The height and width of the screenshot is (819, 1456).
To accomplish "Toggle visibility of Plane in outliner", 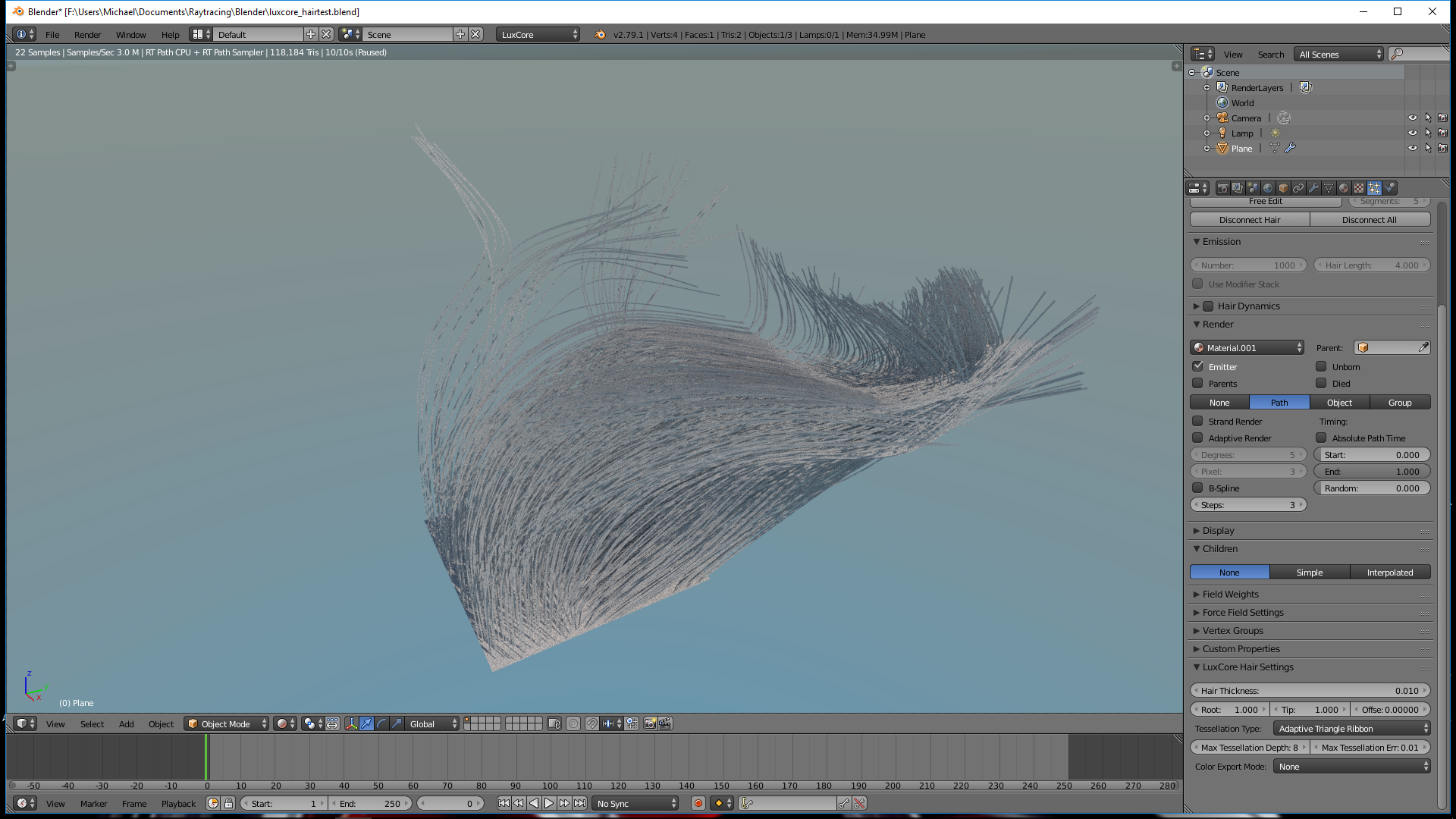I will (1412, 148).
